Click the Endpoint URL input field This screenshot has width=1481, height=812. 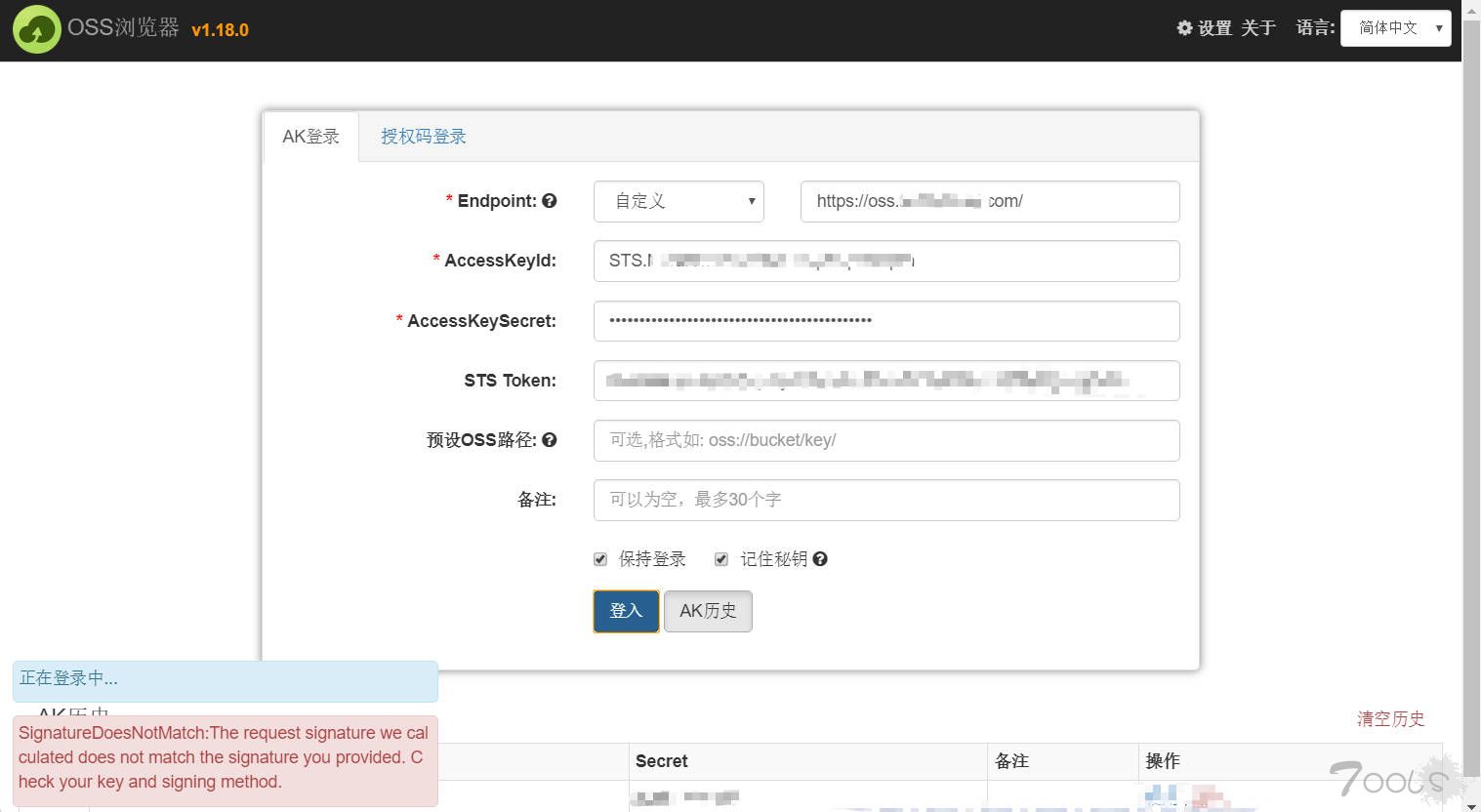point(990,201)
